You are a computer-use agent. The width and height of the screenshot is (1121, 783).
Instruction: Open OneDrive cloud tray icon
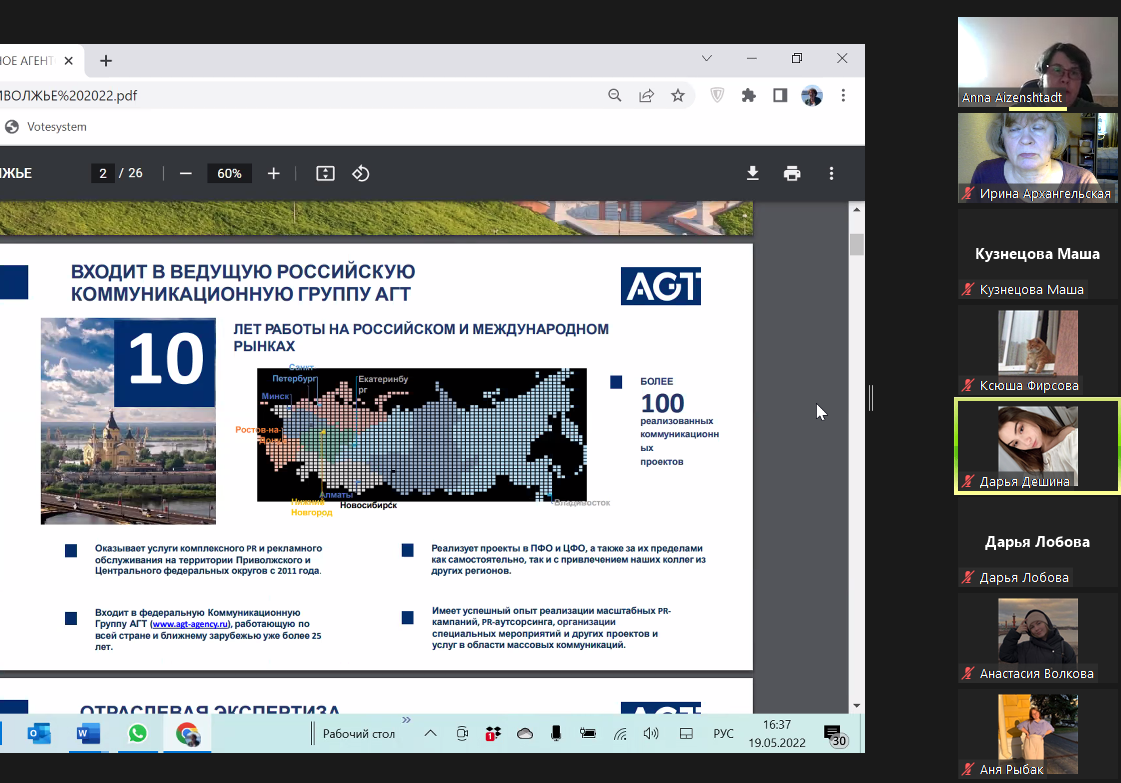pyautogui.click(x=525, y=734)
